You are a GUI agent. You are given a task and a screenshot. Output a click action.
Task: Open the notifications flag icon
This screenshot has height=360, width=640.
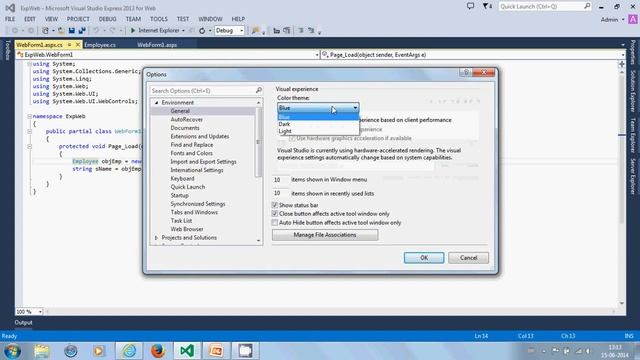click(487, 6)
